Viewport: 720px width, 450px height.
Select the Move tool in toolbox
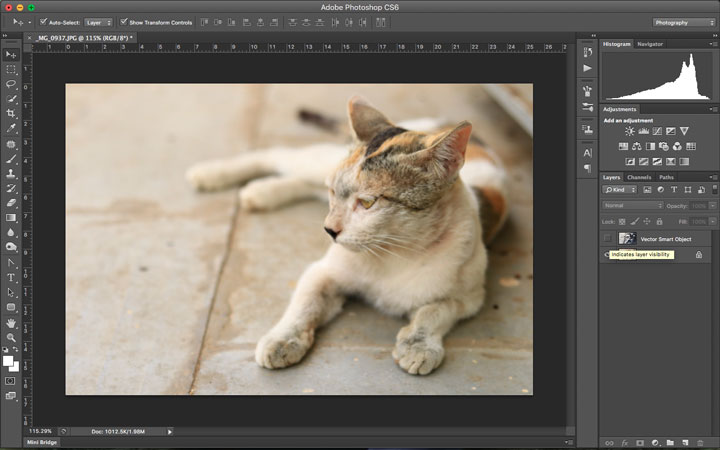pos(11,54)
